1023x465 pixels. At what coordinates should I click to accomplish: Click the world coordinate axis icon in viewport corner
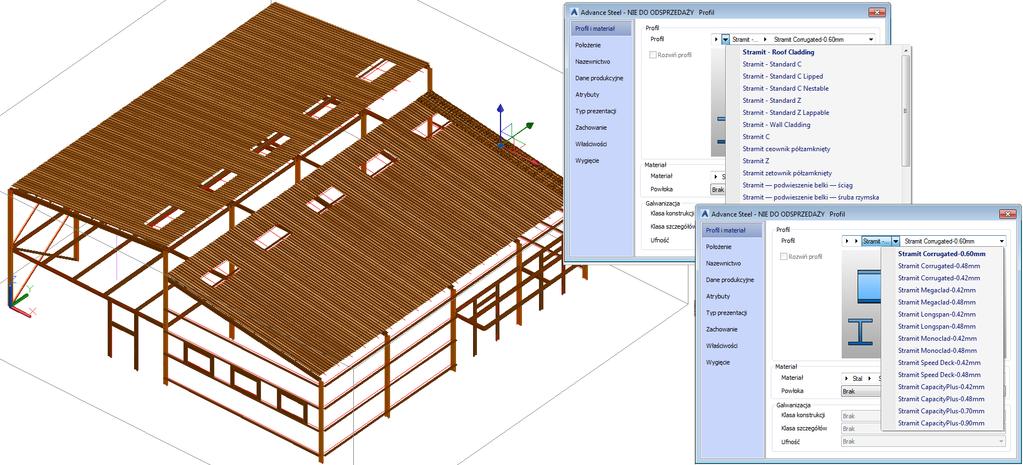click(21, 297)
